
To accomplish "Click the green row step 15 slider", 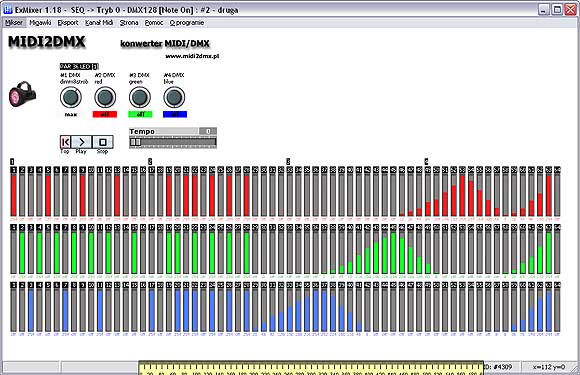I will point(134,253).
